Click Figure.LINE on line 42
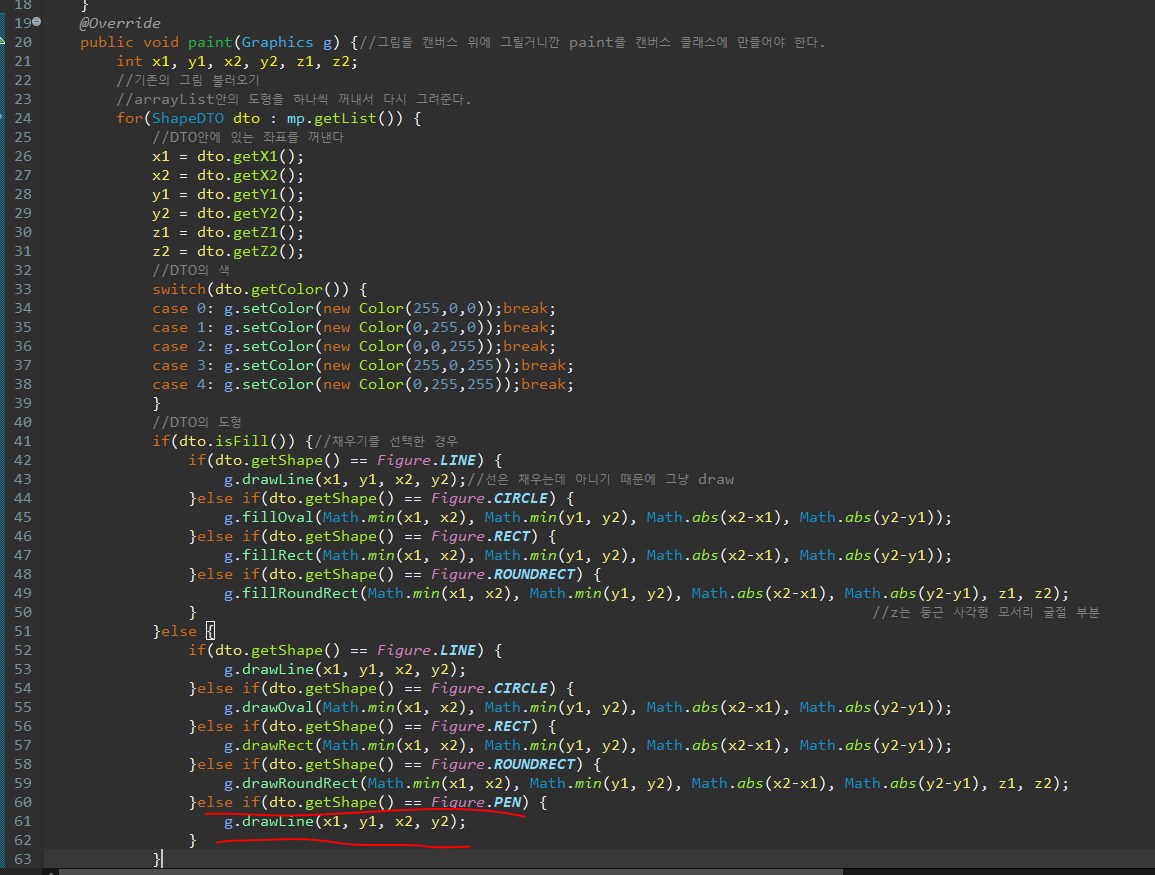 (426, 460)
